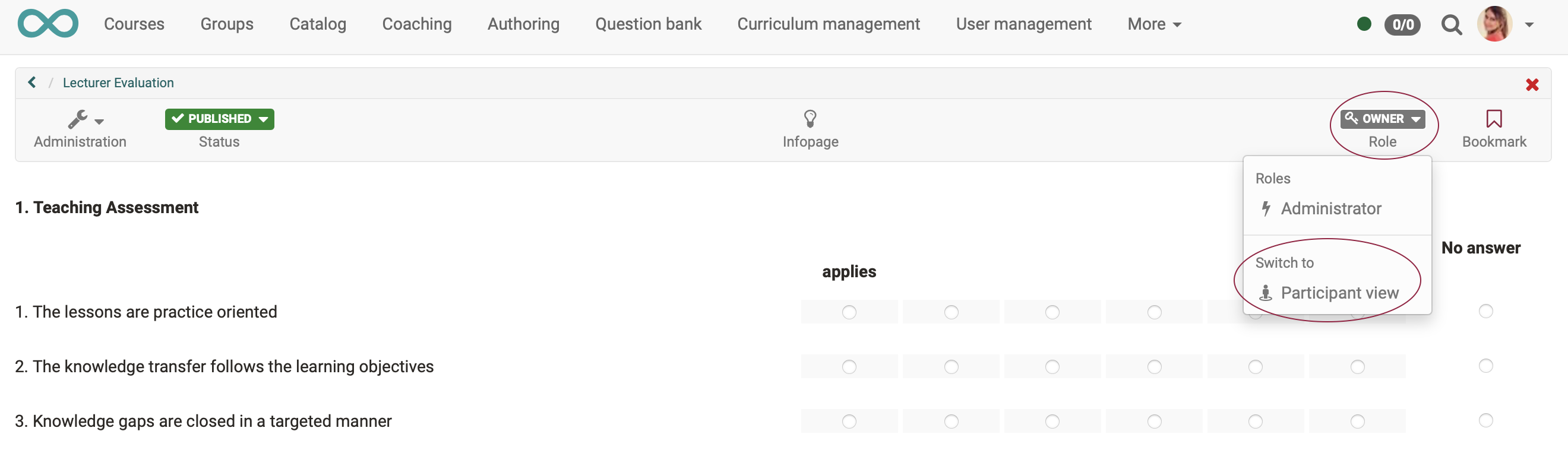Close the form with red X

(1532, 84)
